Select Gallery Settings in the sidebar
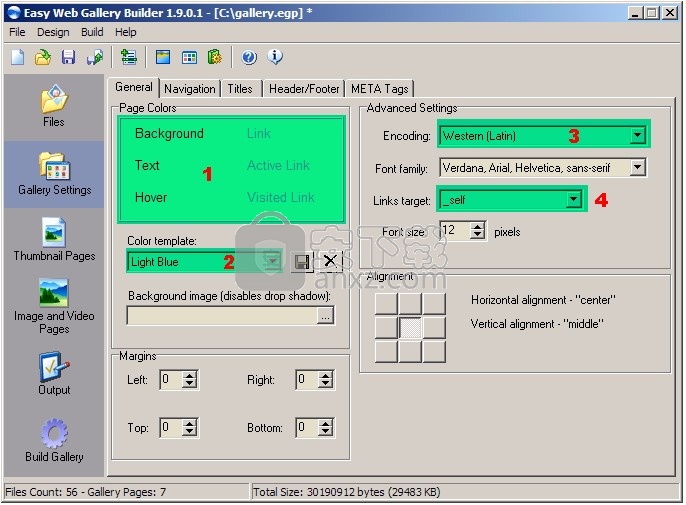The height and width of the screenshot is (505, 686). click(x=54, y=174)
